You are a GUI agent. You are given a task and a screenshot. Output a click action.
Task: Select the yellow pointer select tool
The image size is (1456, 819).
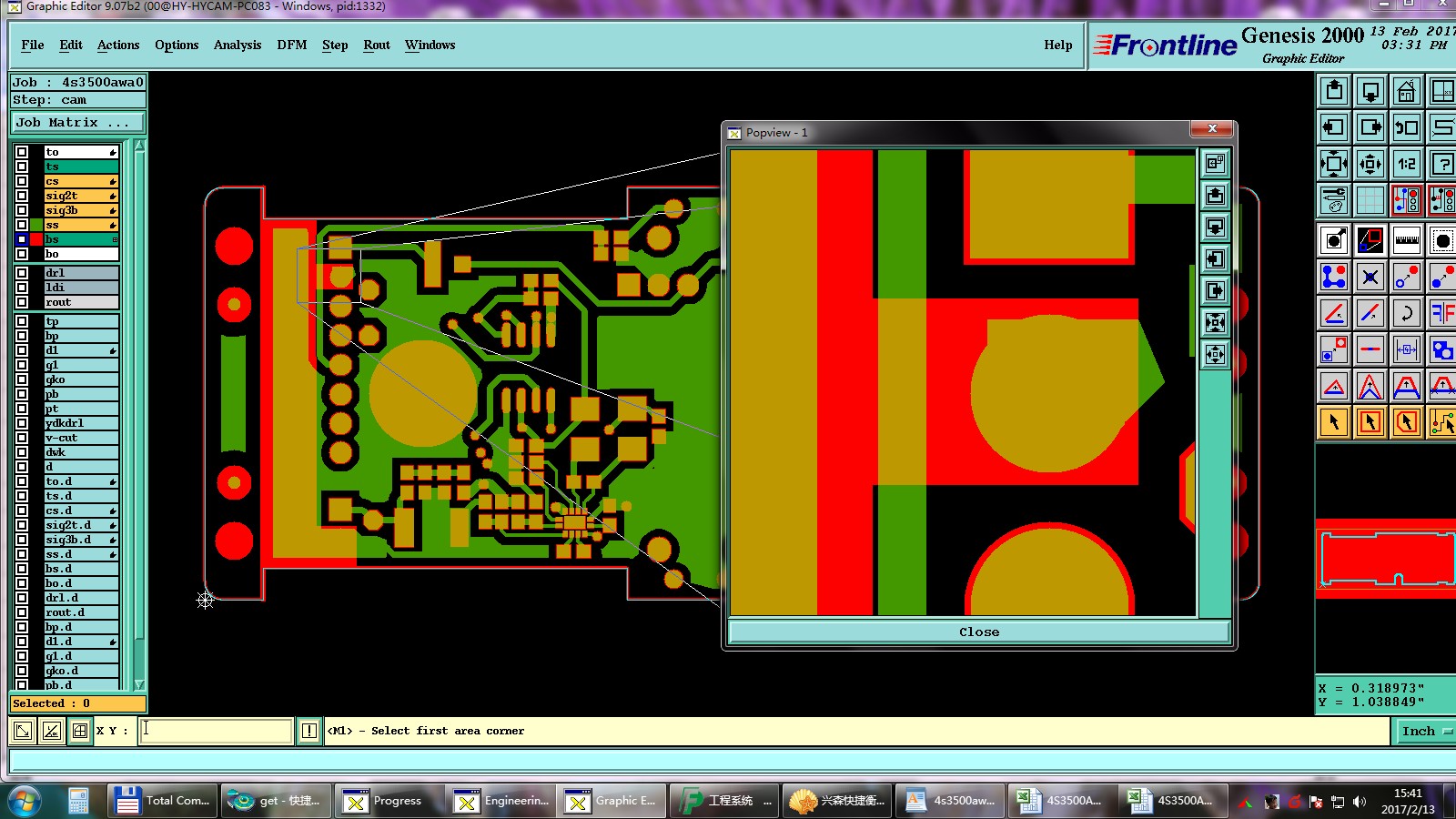click(1334, 422)
